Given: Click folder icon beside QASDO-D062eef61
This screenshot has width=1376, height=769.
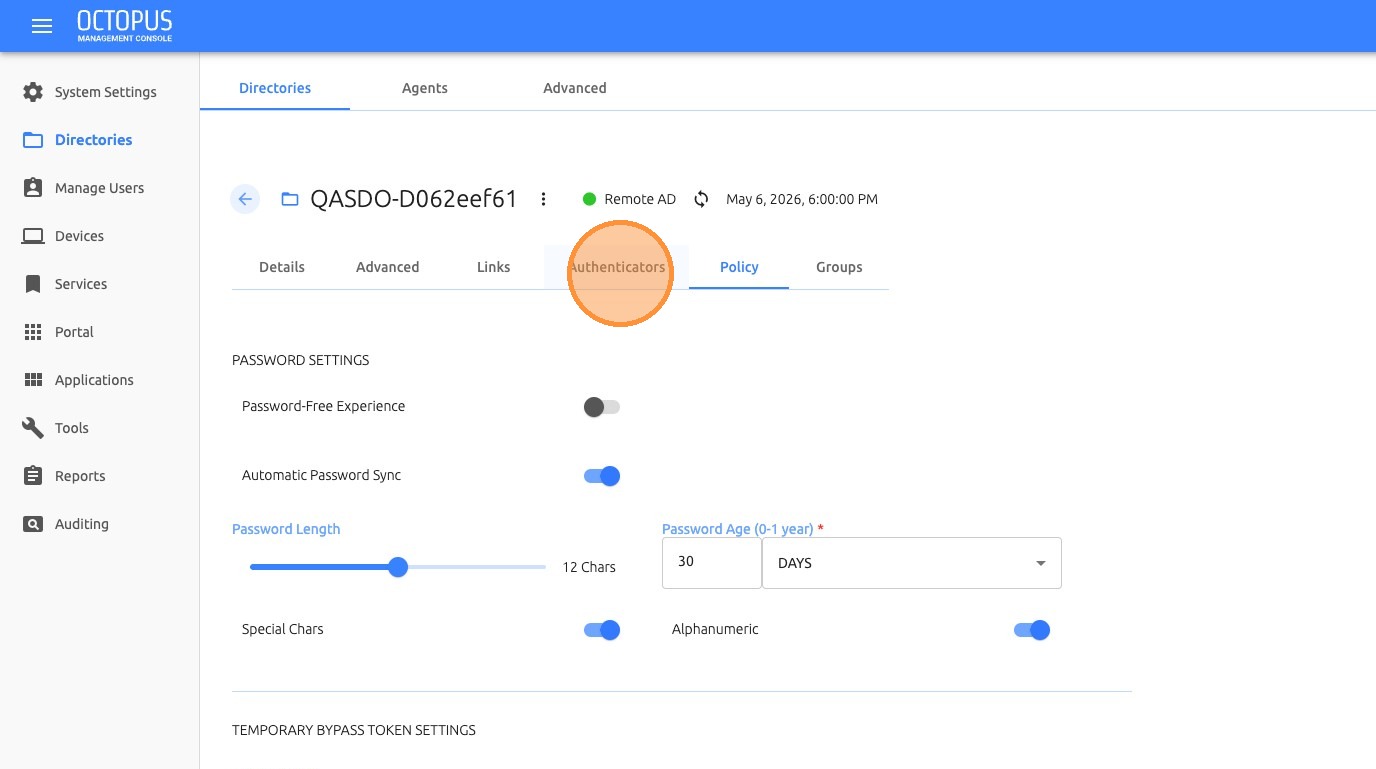Looking at the screenshot, I should (x=290, y=199).
